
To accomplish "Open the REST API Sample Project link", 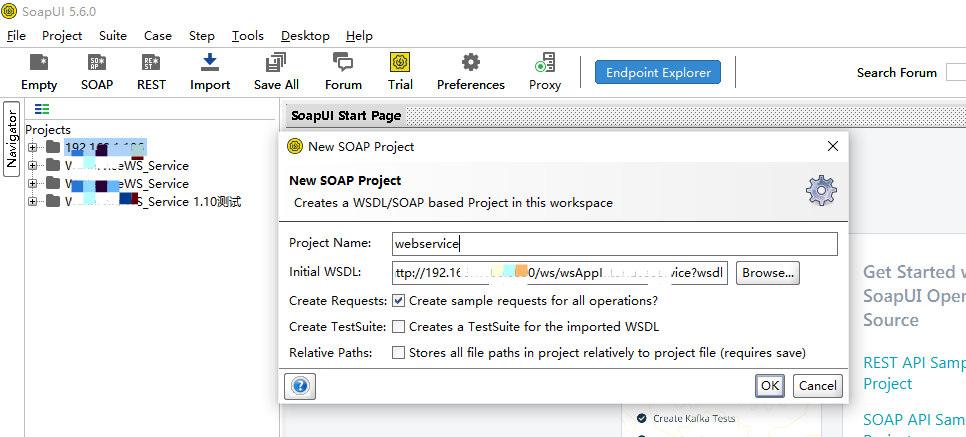I will click(x=914, y=373).
